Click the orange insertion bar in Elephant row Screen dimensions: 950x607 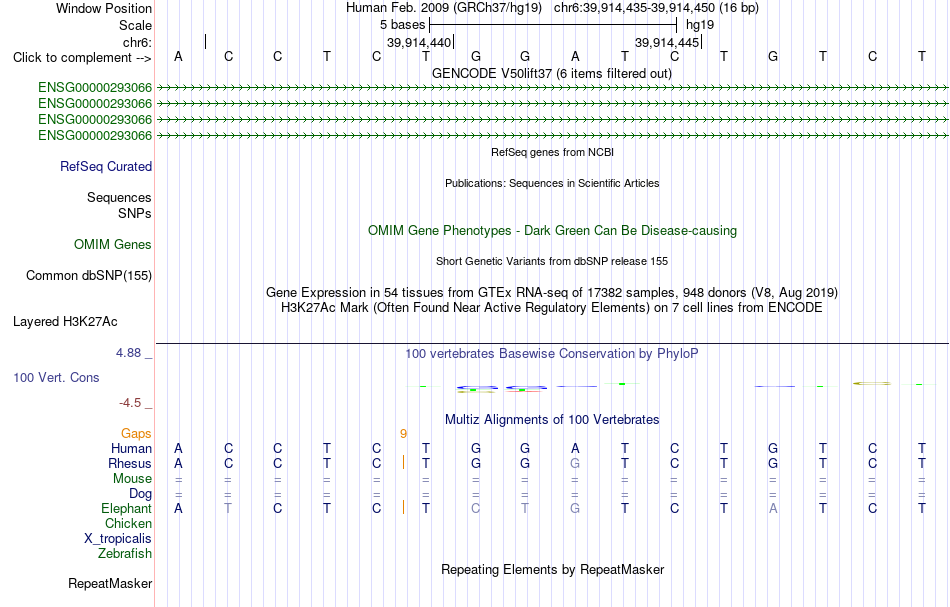[x=404, y=508]
